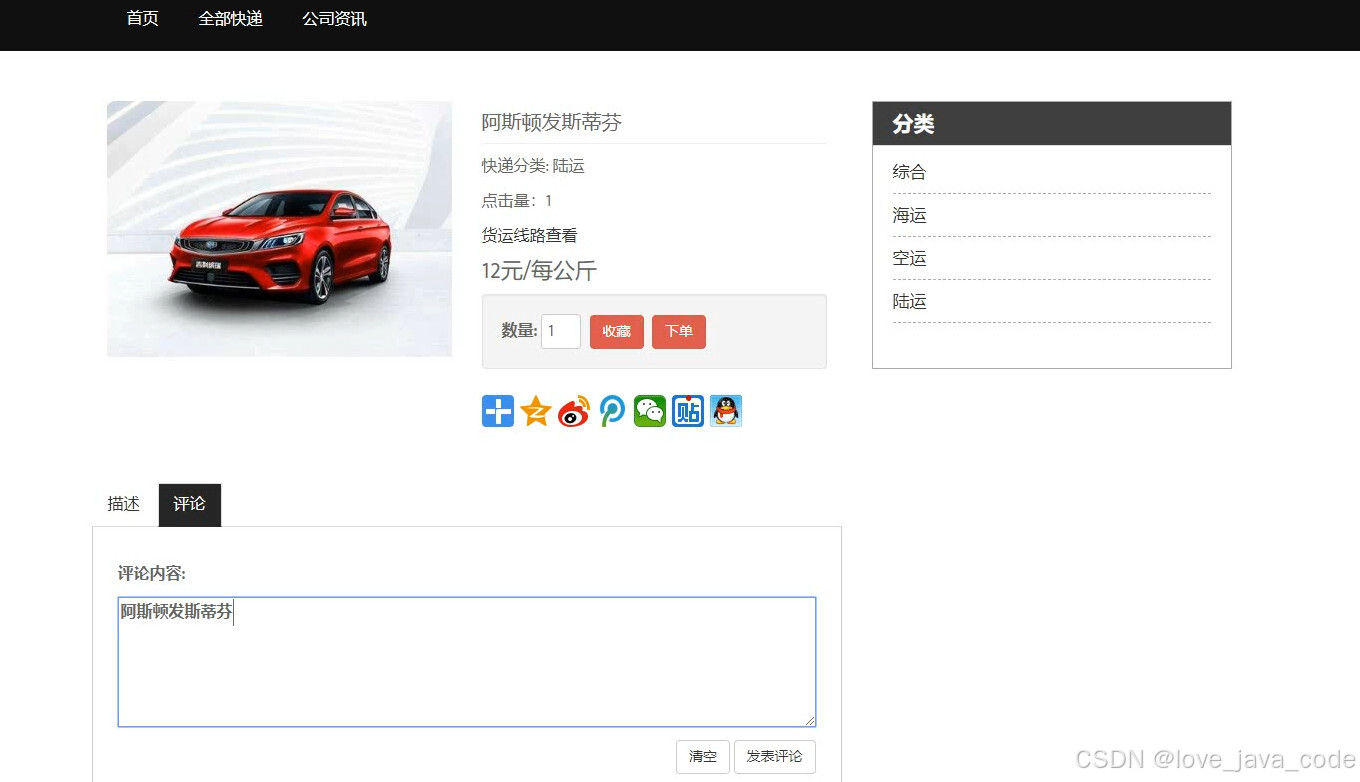Open 全部快递 in the top navigation
The image size is (1360, 782).
click(231, 19)
